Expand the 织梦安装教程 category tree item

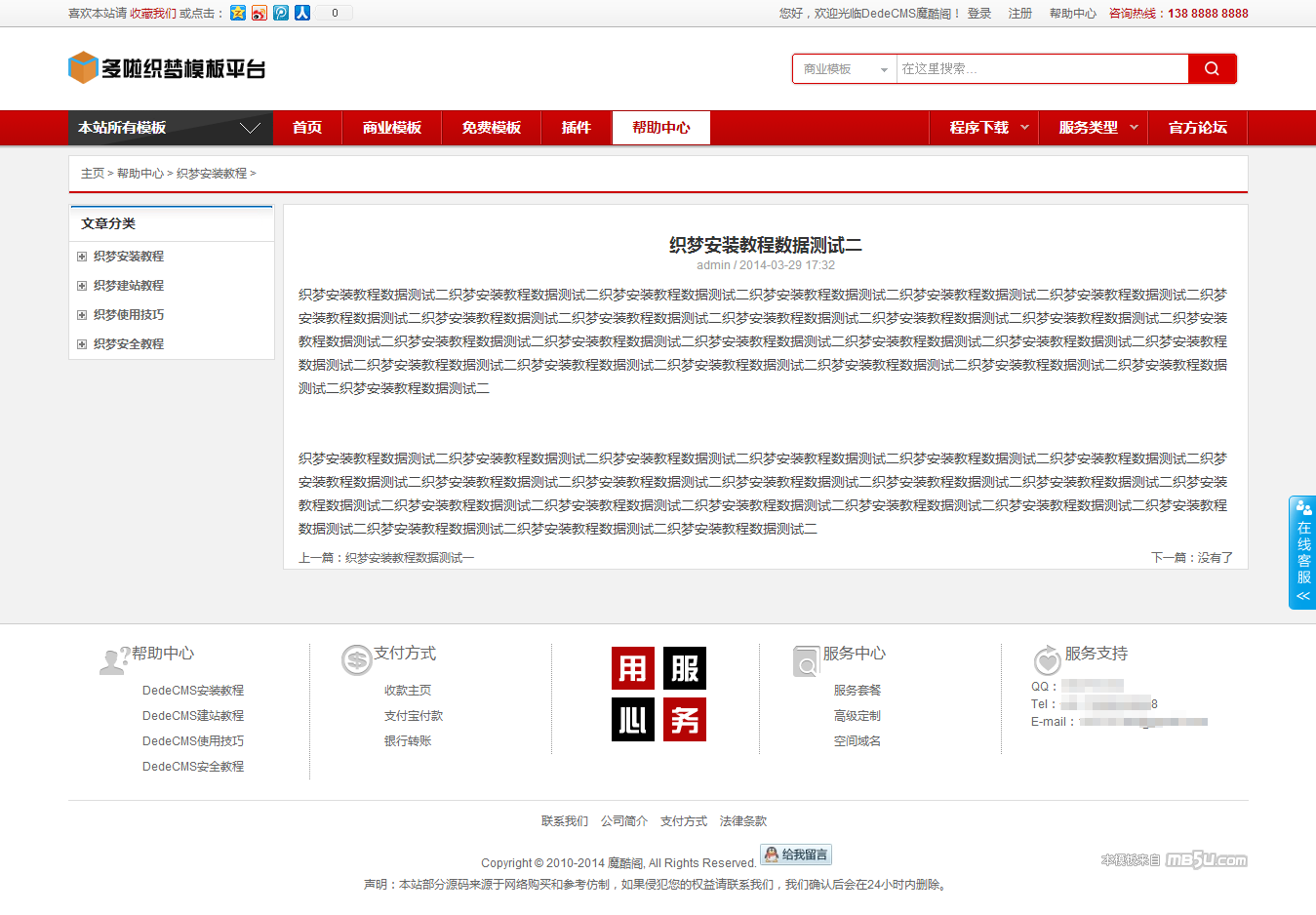click(83, 257)
